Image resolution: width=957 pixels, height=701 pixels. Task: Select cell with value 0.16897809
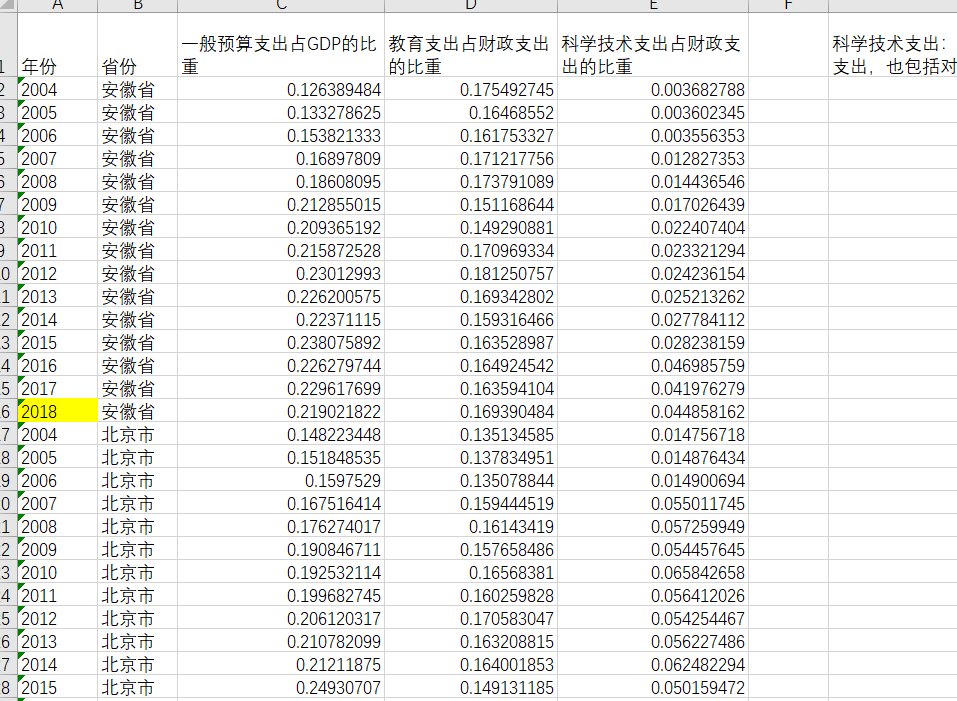[x=281, y=158]
